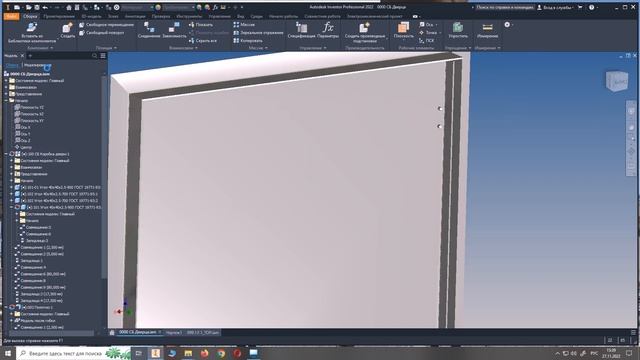
Task: Switch to the 3D-модель ribbon tab
Action: [91, 16]
